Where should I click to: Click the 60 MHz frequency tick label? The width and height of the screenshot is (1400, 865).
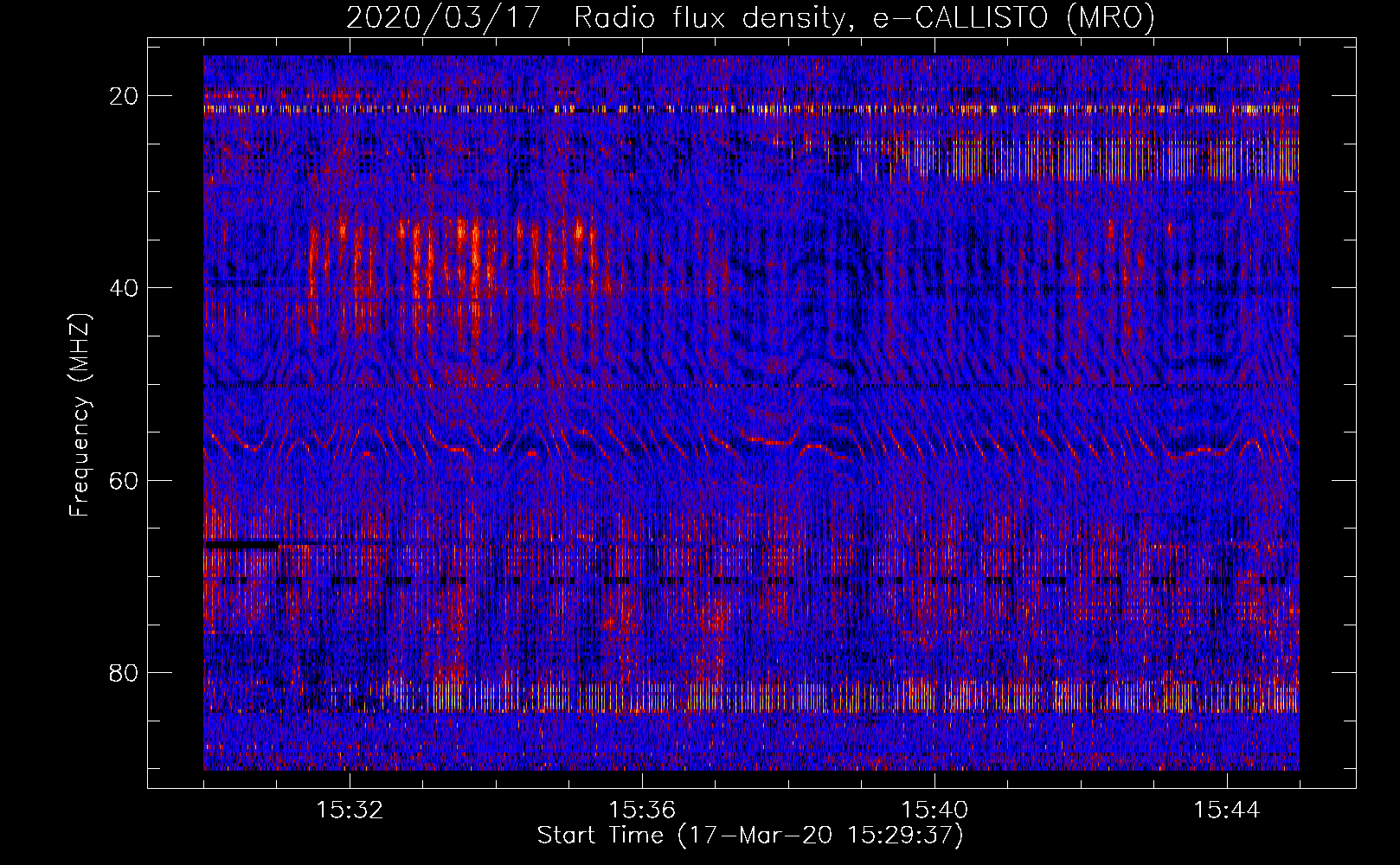125,480
